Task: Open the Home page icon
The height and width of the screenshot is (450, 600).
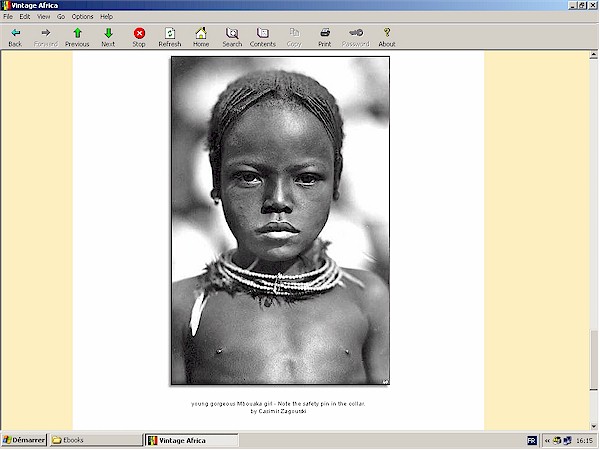Action: tap(201, 33)
